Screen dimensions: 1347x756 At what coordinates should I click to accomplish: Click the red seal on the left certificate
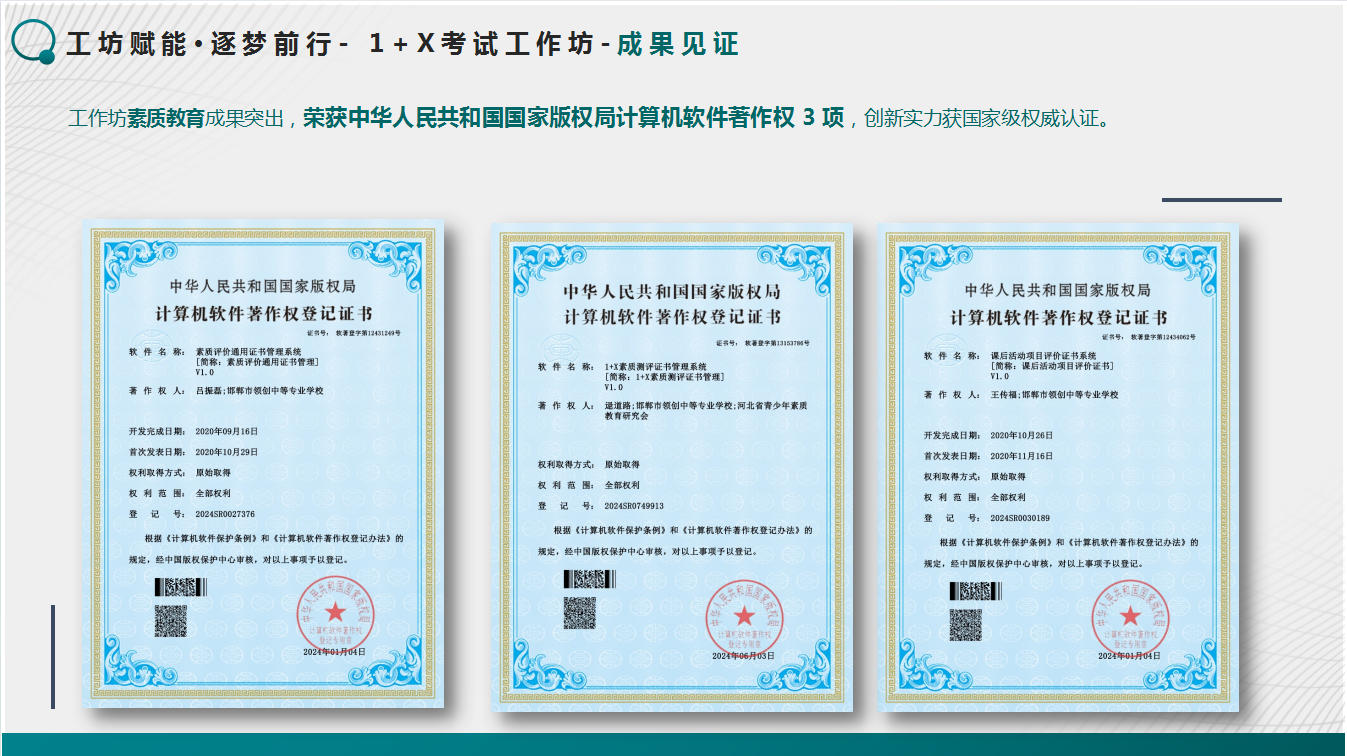tap(334, 612)
